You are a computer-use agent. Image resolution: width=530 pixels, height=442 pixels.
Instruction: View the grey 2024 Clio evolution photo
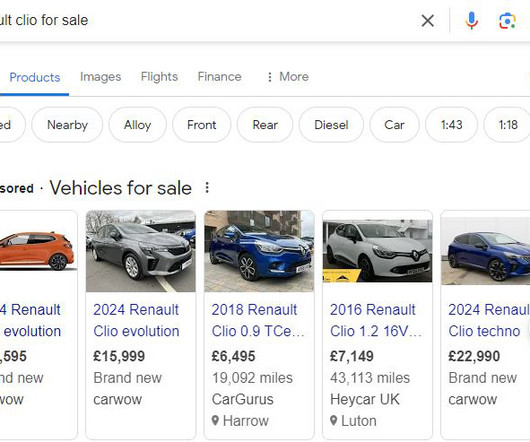click(141, 251)
